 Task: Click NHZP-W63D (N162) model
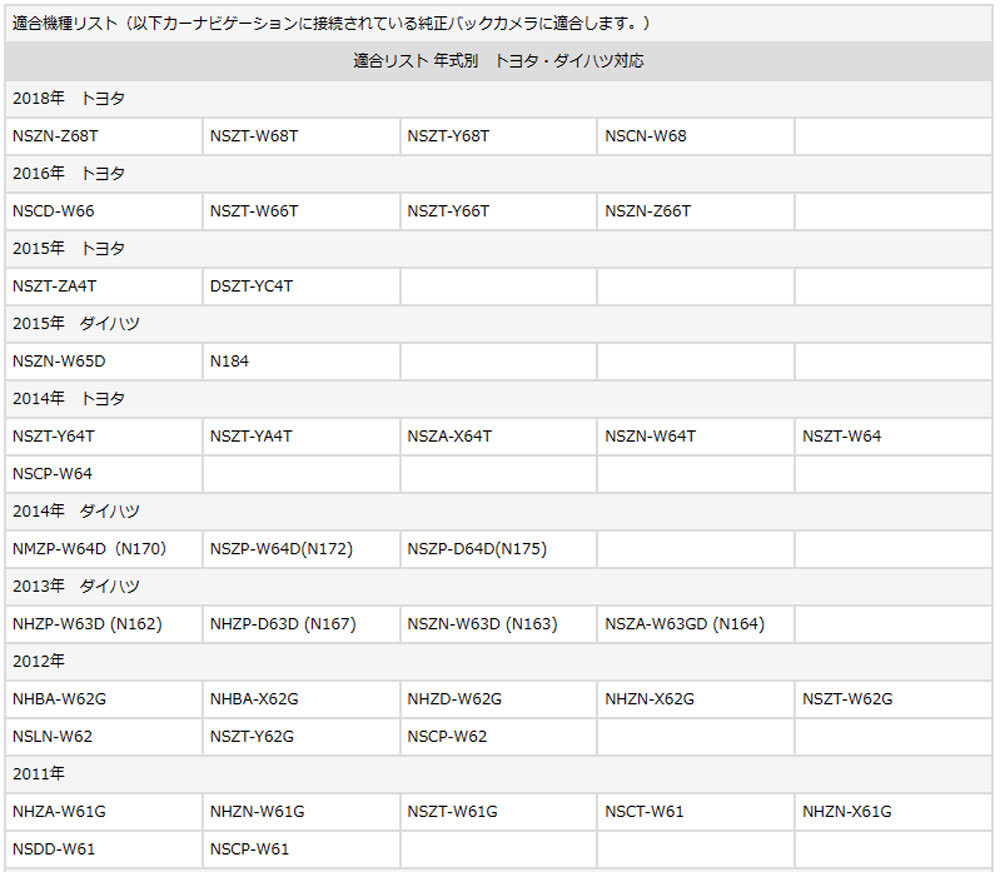point(103,624)
